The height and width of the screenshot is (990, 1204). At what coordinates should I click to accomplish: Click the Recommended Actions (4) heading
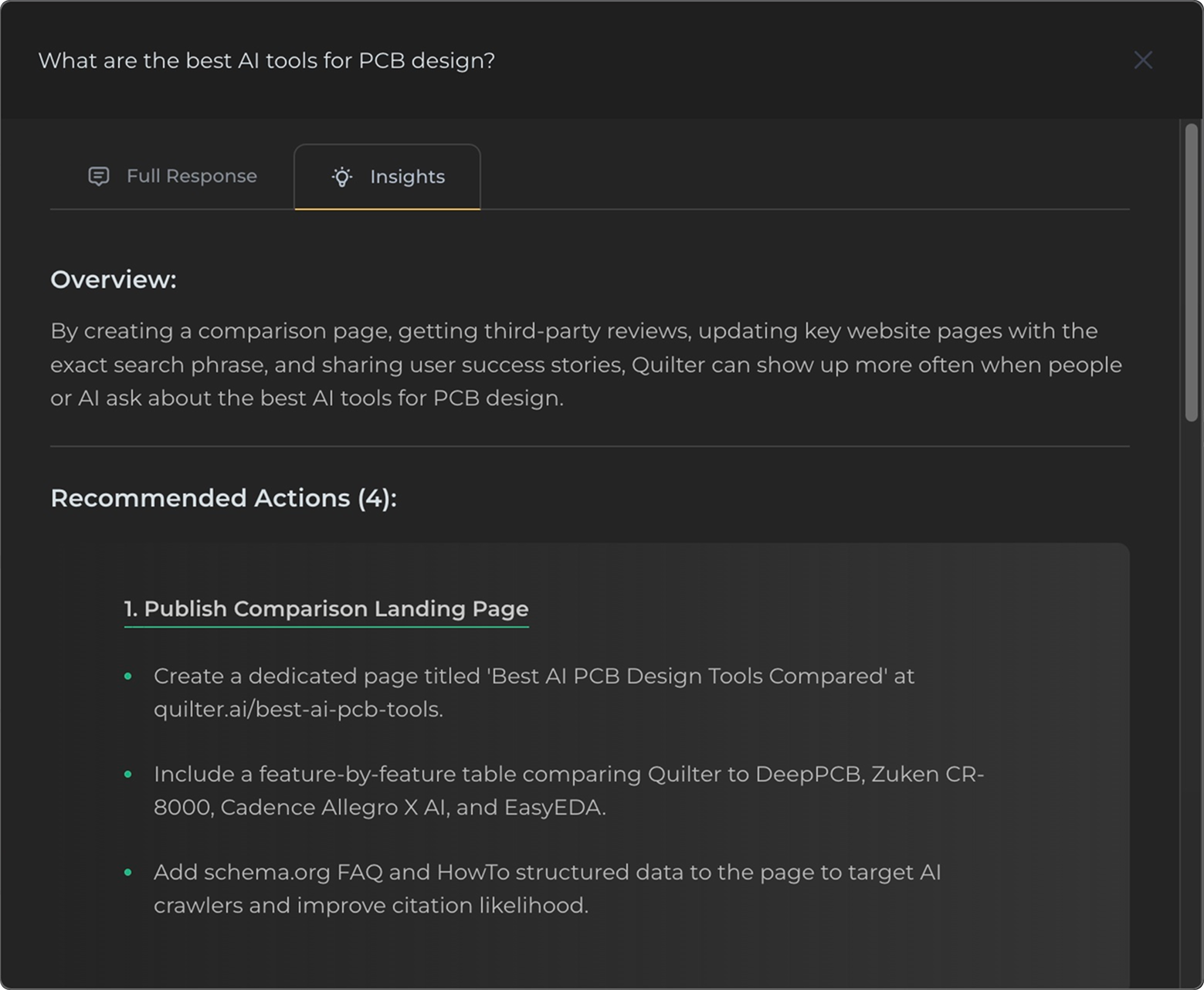coord(223,498)
